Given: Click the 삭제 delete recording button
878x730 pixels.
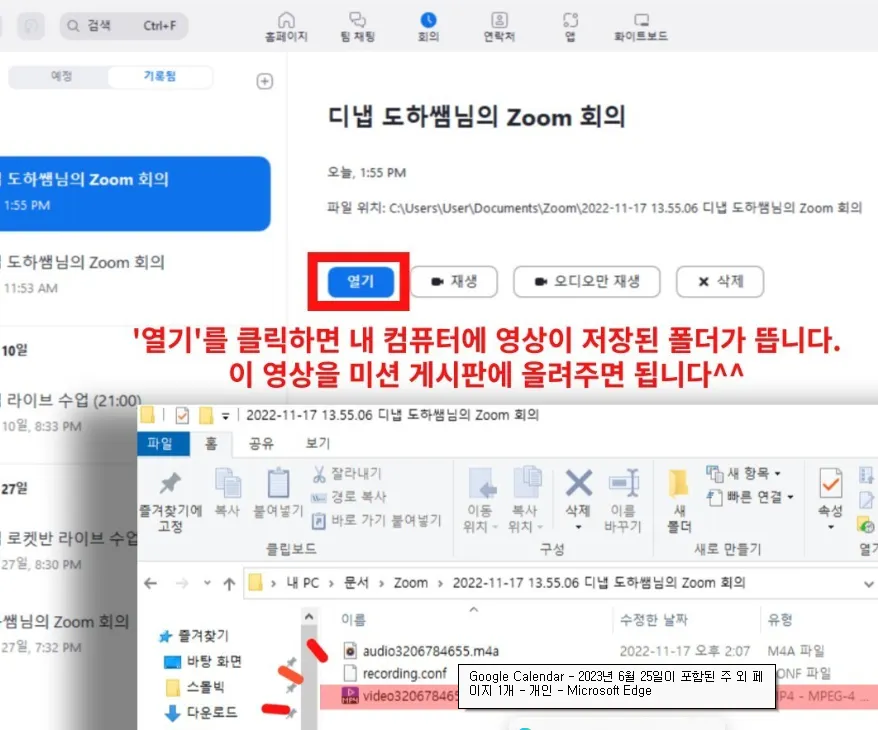Looking at the screenshot, I should 720,281.
